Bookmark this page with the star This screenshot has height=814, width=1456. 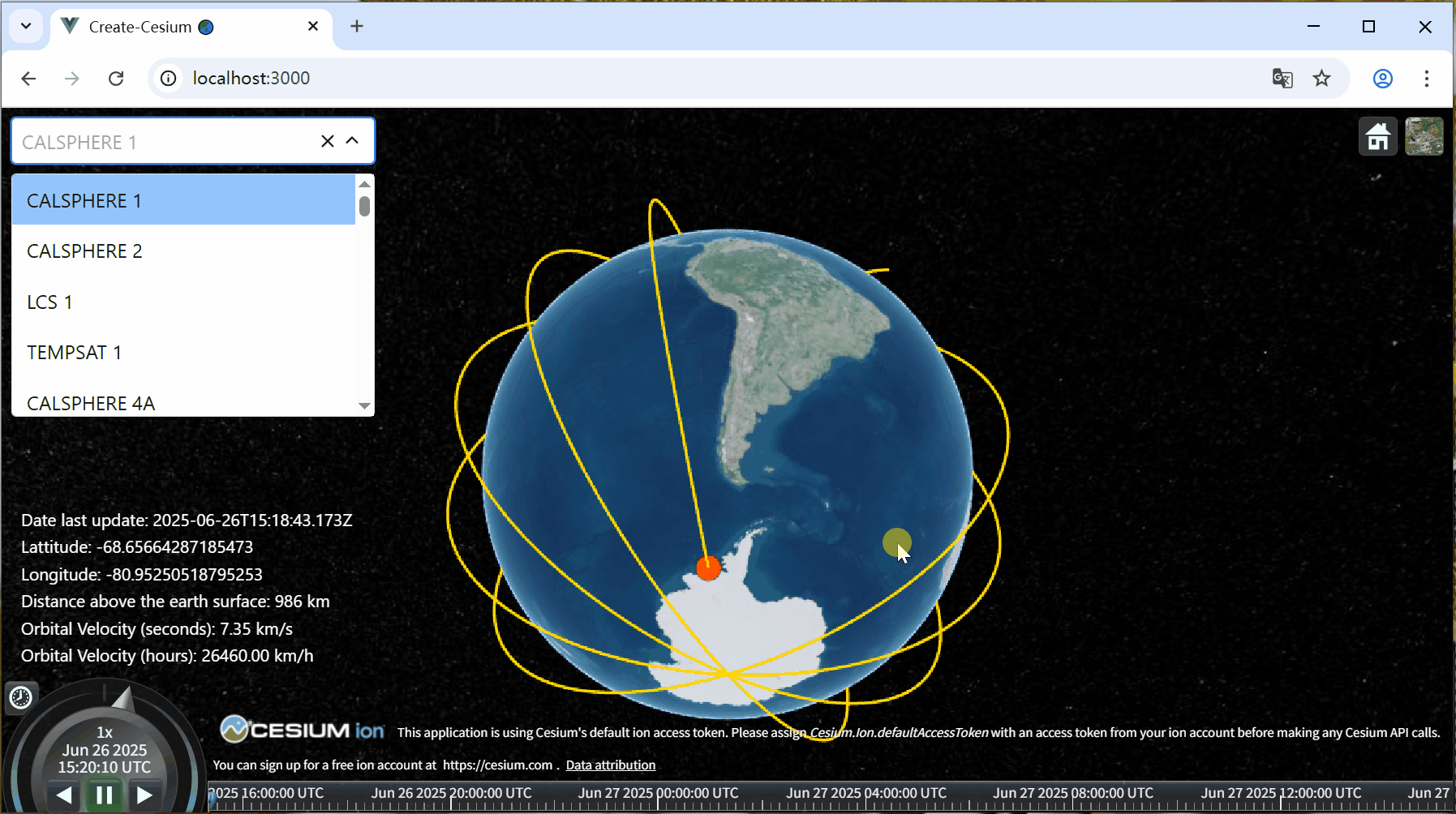tap(1322, 78)
